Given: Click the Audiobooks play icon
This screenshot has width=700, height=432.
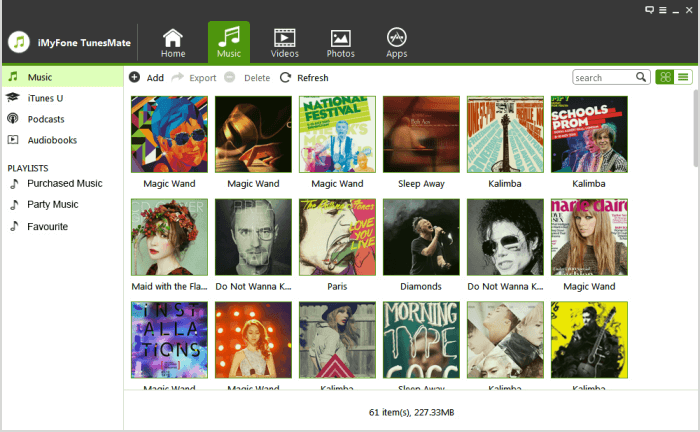Looking at the screenshot, I should click(13, 140).
